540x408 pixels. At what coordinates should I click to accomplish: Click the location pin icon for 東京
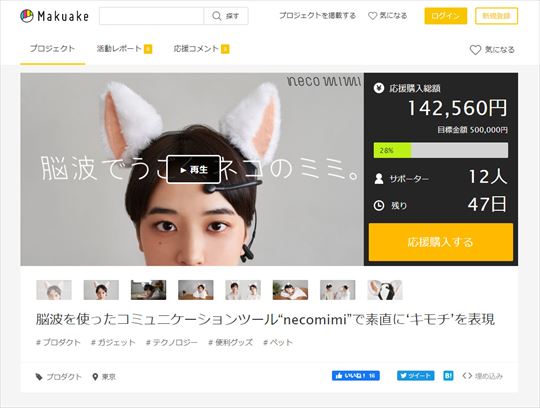click(x=95, y=377)
